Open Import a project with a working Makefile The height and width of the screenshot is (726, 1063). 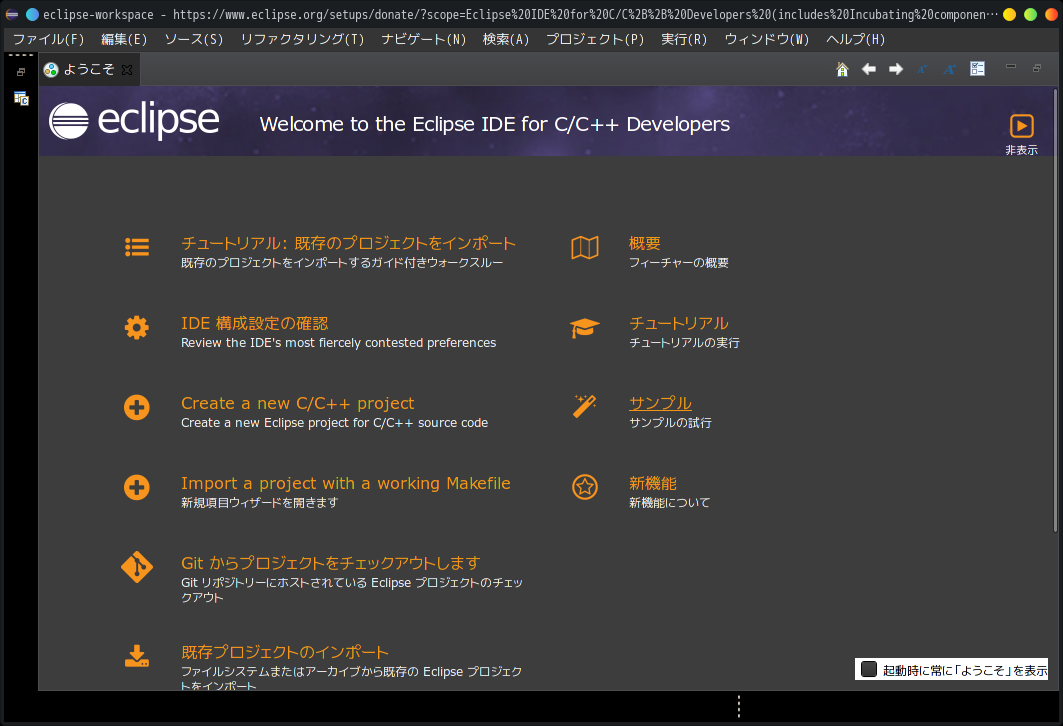click(346, 483)
